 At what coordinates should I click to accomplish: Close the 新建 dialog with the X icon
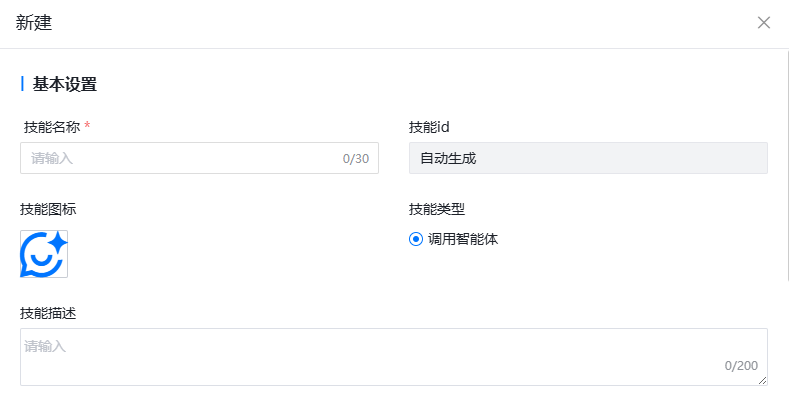click(763, 23)
